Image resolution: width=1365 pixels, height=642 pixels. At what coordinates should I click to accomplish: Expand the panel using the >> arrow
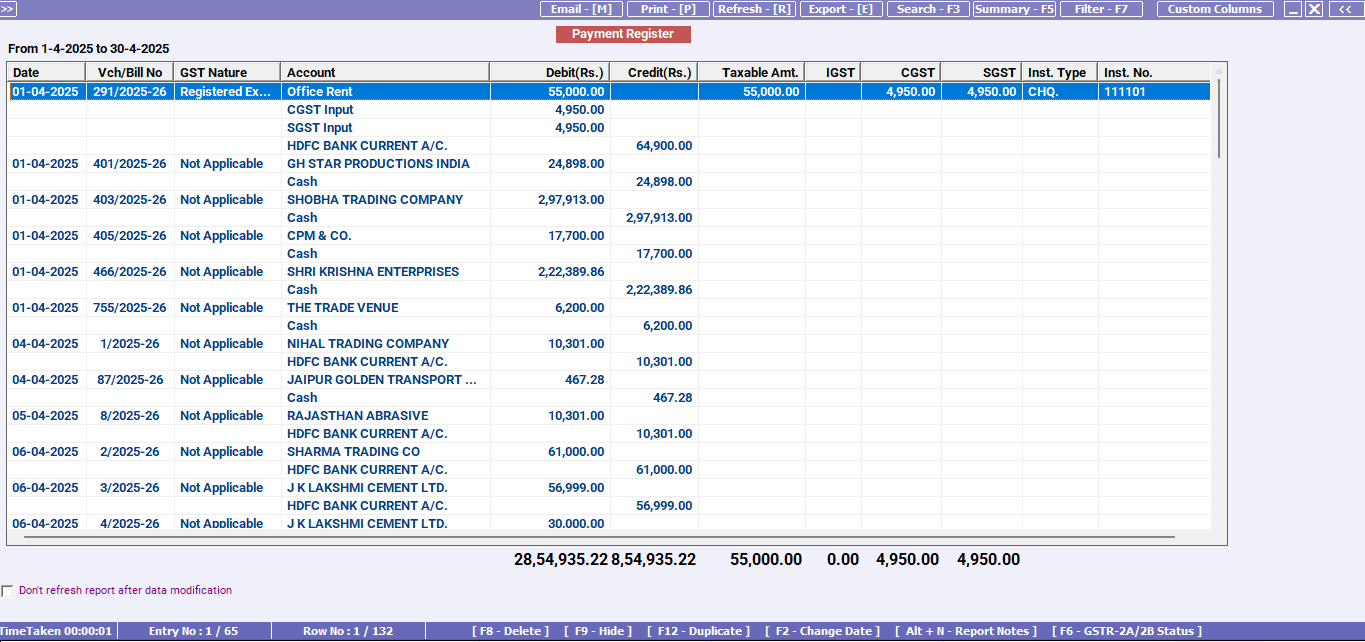click(9, 9)
